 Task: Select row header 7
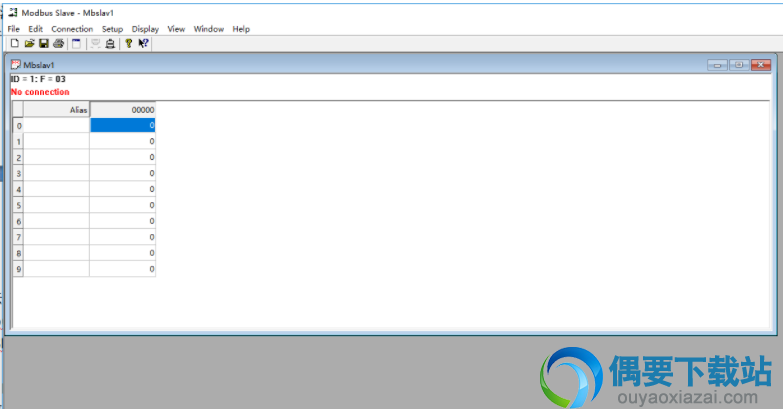coord(18,237)
